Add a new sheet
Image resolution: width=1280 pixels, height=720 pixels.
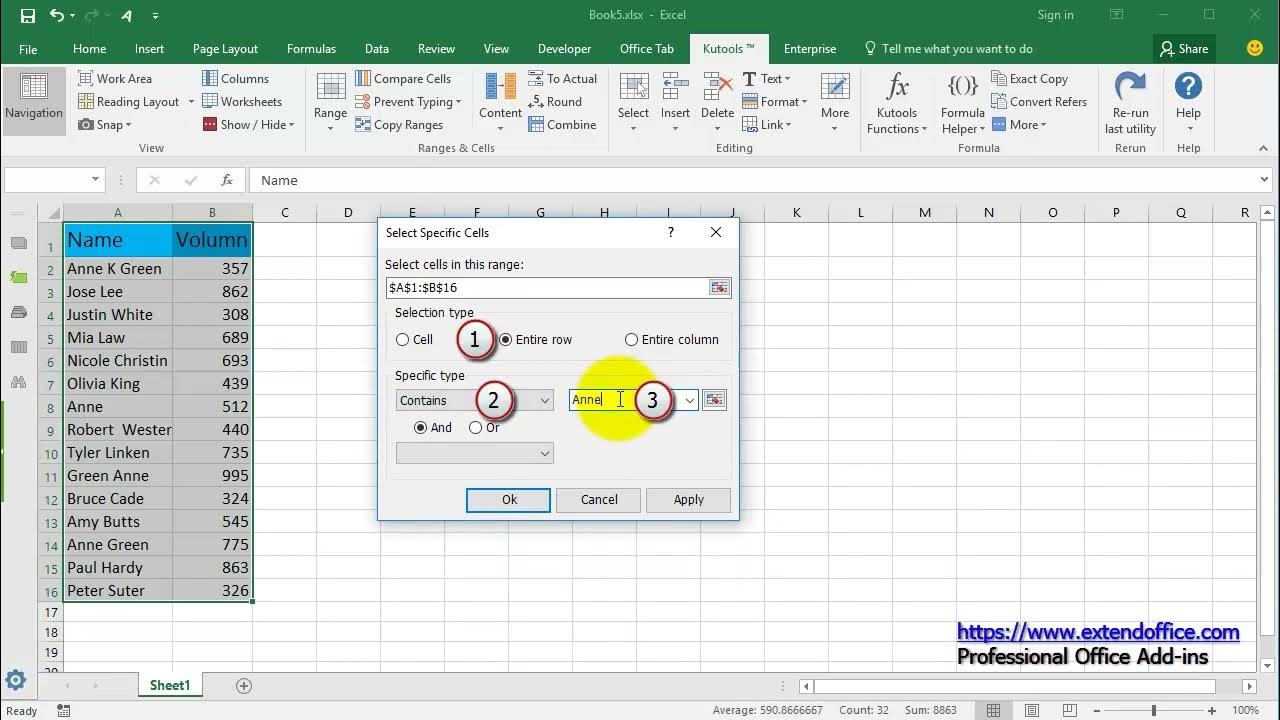pyautogui.click(x=244, y=685)
